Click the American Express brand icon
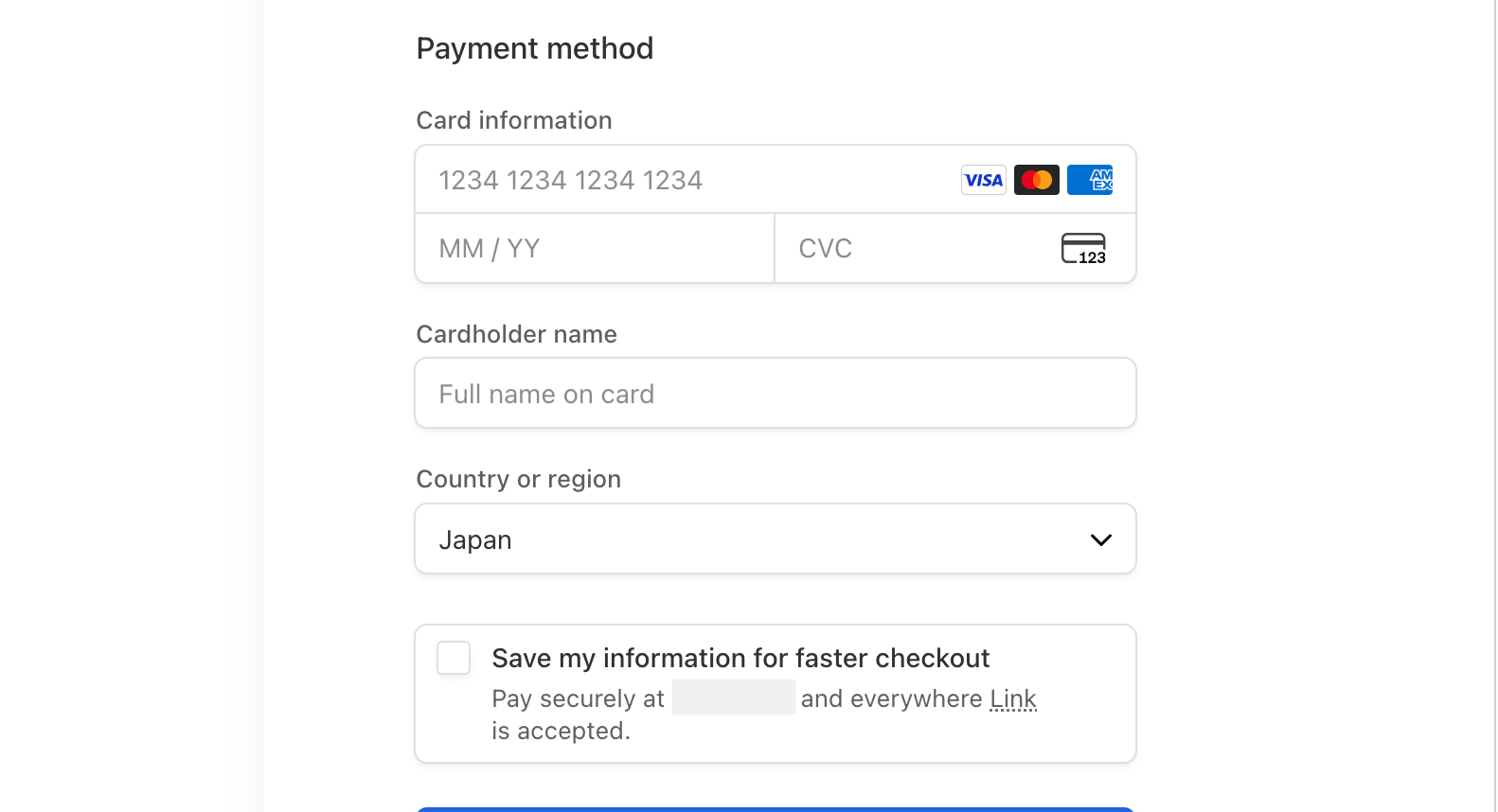 click(x=1089, y=180)
